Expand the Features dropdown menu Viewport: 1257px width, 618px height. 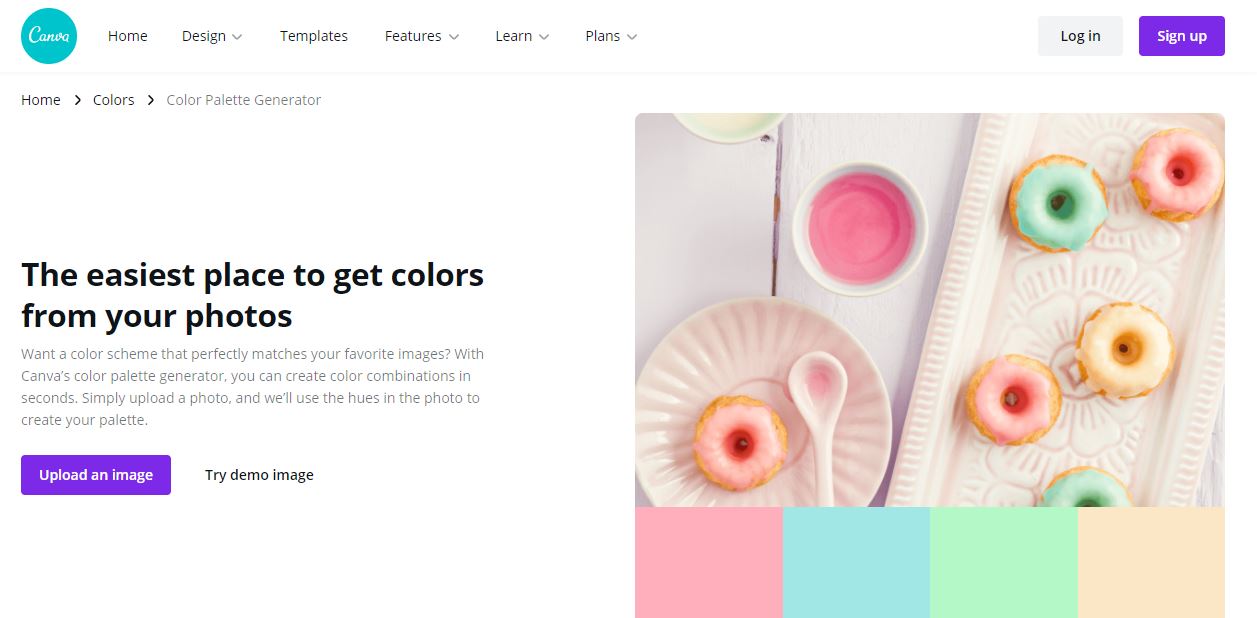[422, 36]
